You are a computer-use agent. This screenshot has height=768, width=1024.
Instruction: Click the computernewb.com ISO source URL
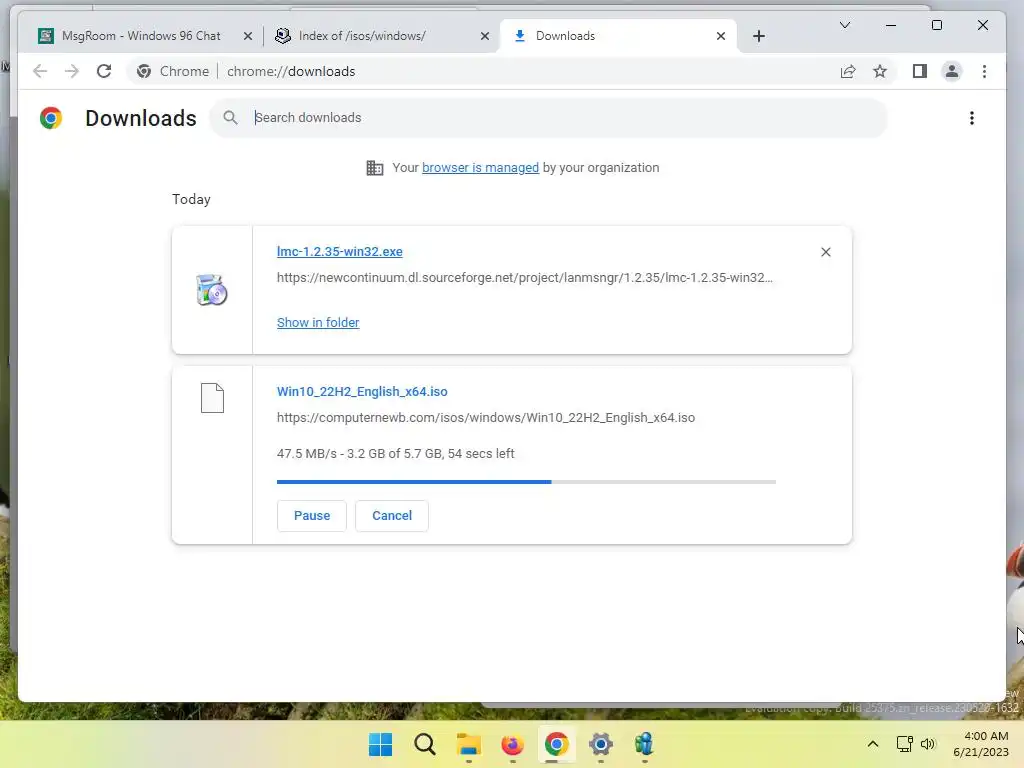click(486, 417)
